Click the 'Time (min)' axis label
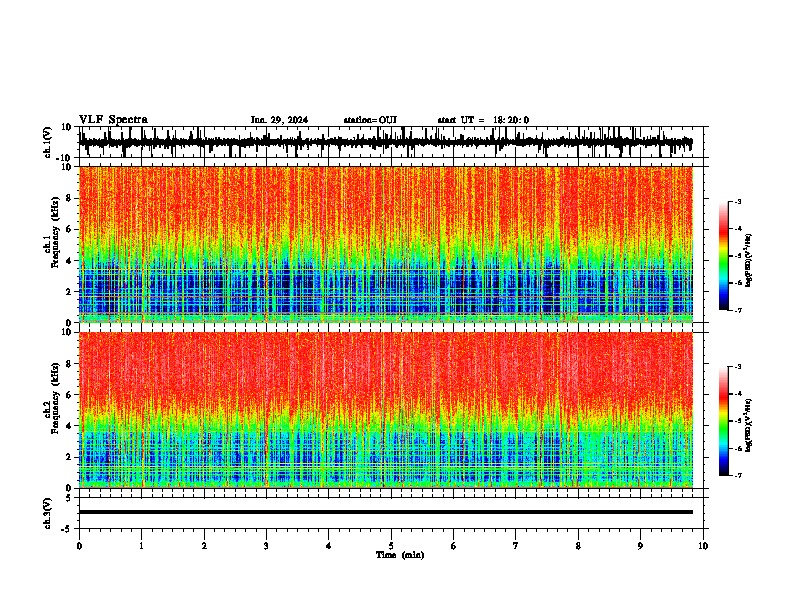Viewport: 792px width, 612px height. click(400, 555)
